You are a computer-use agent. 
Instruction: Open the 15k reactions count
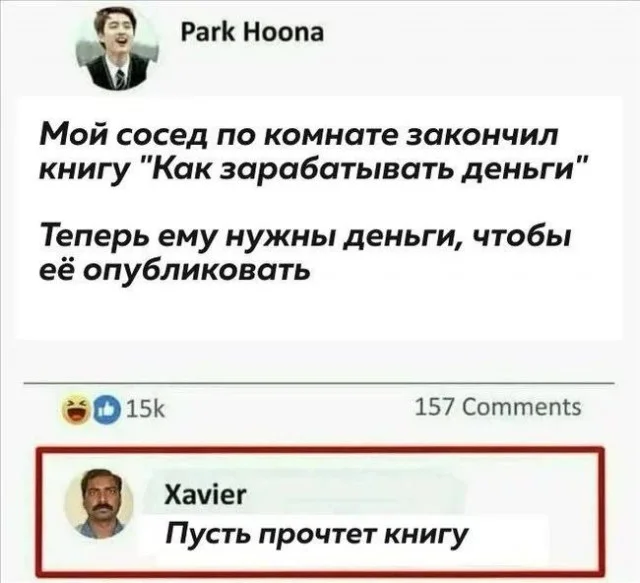[147, 411]
